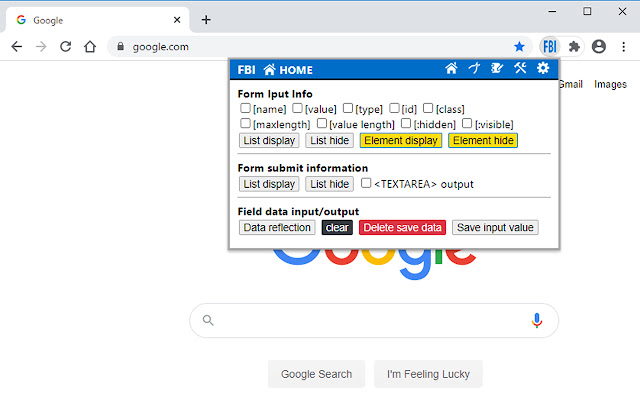Click List display under Form submit information

(269, 184)
